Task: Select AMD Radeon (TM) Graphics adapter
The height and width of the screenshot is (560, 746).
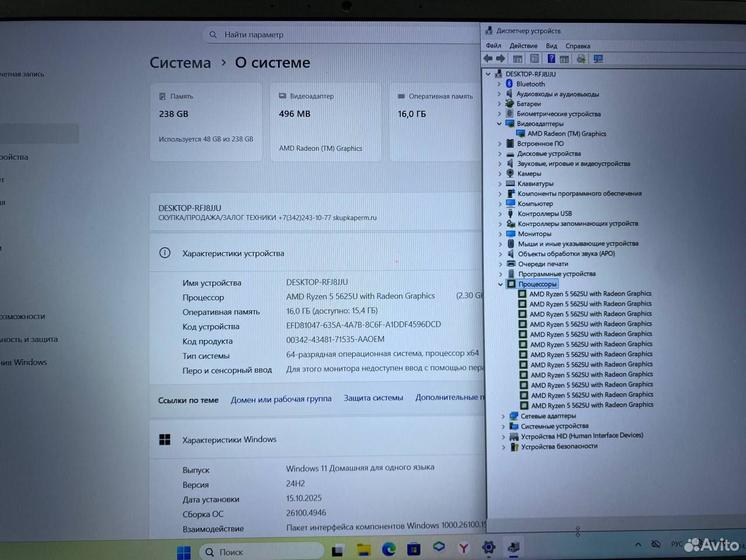Action: tap(566, 133)
